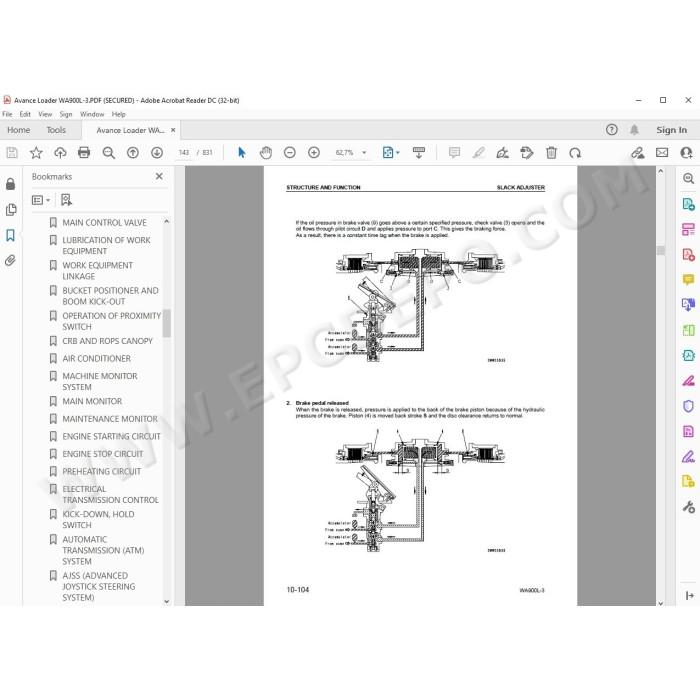Select the Hand pan tool

pyautogui.click(x=266, y=153)
